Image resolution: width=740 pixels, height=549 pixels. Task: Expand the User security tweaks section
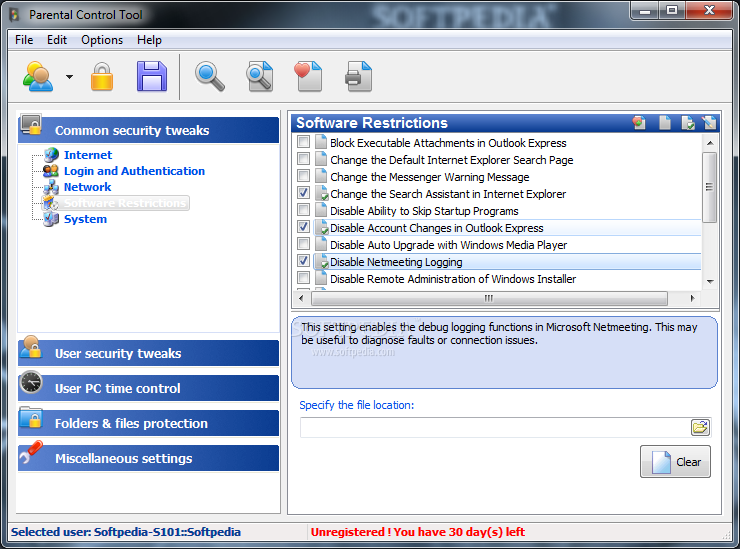(148, 353)
